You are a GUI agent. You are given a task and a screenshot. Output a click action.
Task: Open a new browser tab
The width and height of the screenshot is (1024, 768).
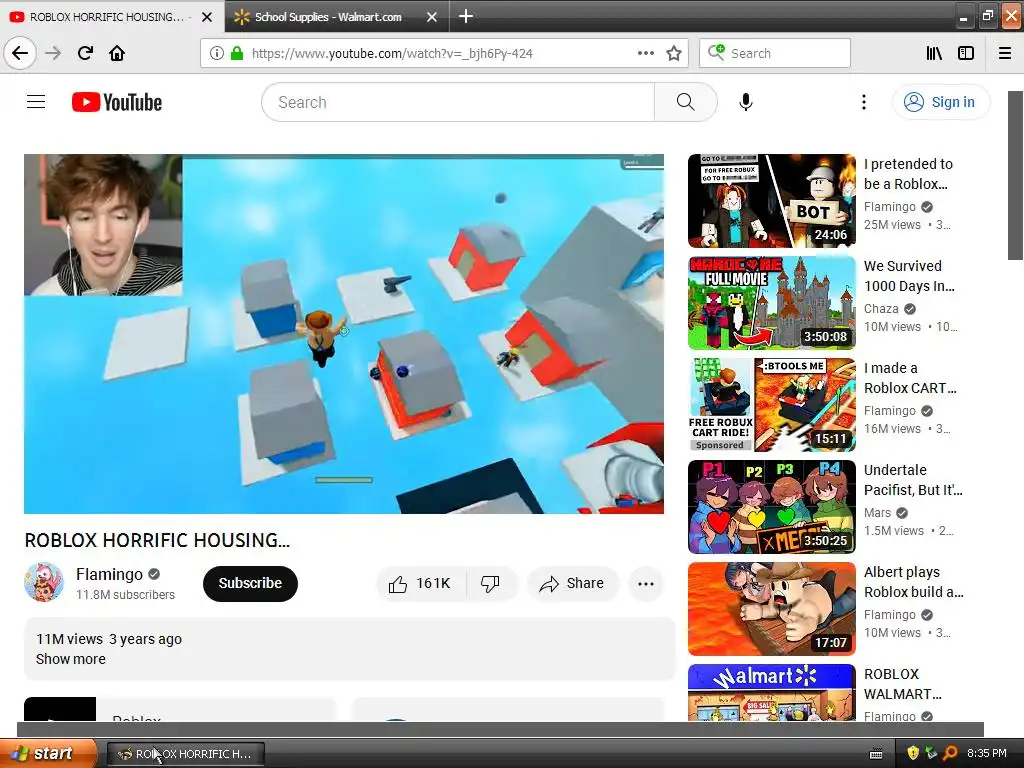click(x=466, y=16)
